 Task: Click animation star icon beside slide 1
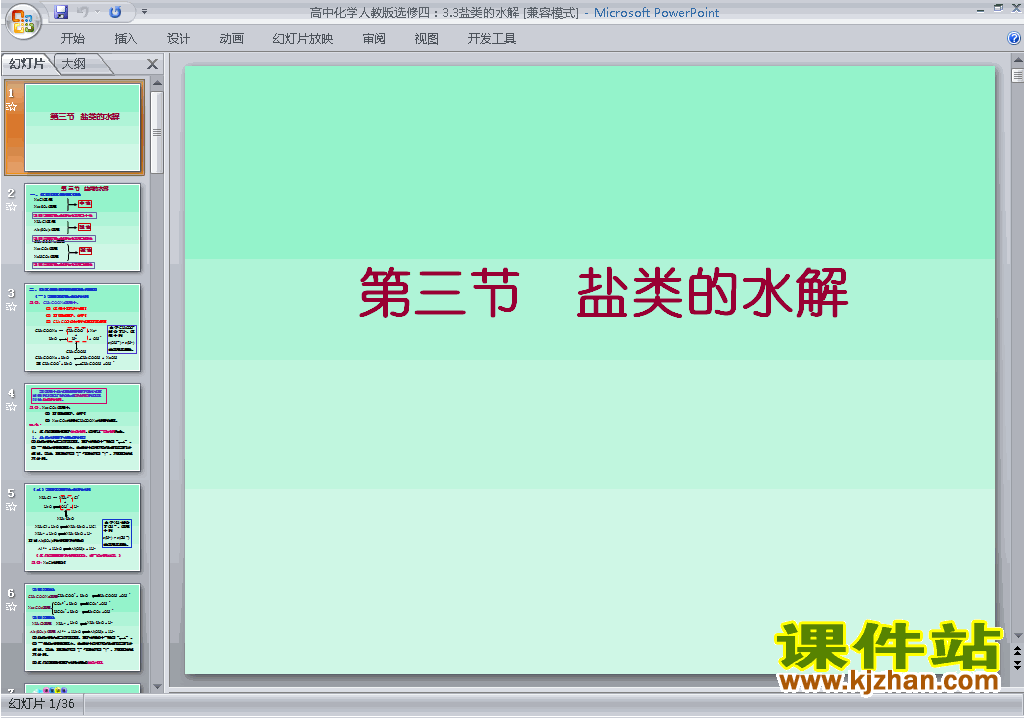coord(11,106)
